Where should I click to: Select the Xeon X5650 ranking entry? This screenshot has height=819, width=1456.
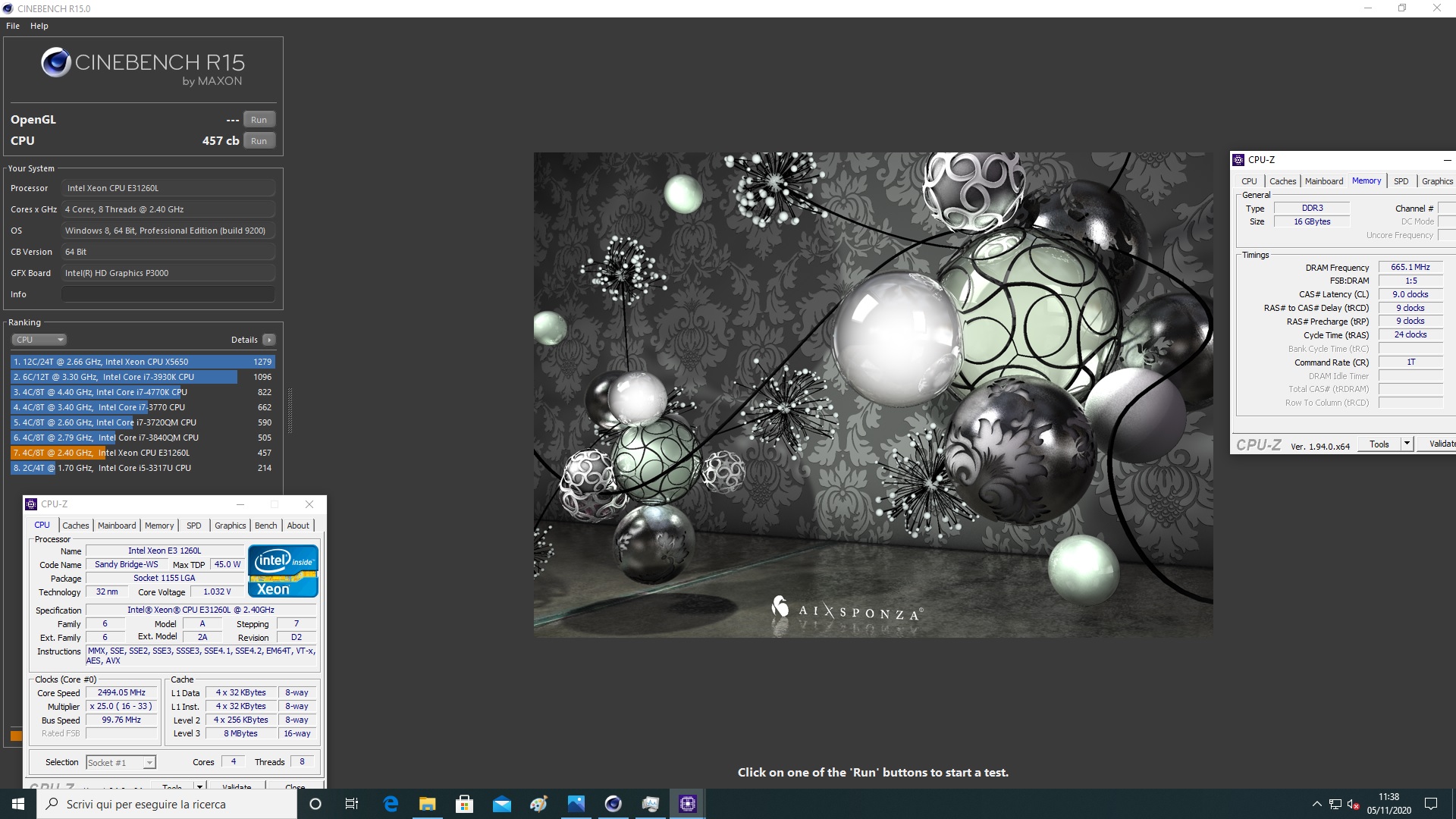point(143,362)
